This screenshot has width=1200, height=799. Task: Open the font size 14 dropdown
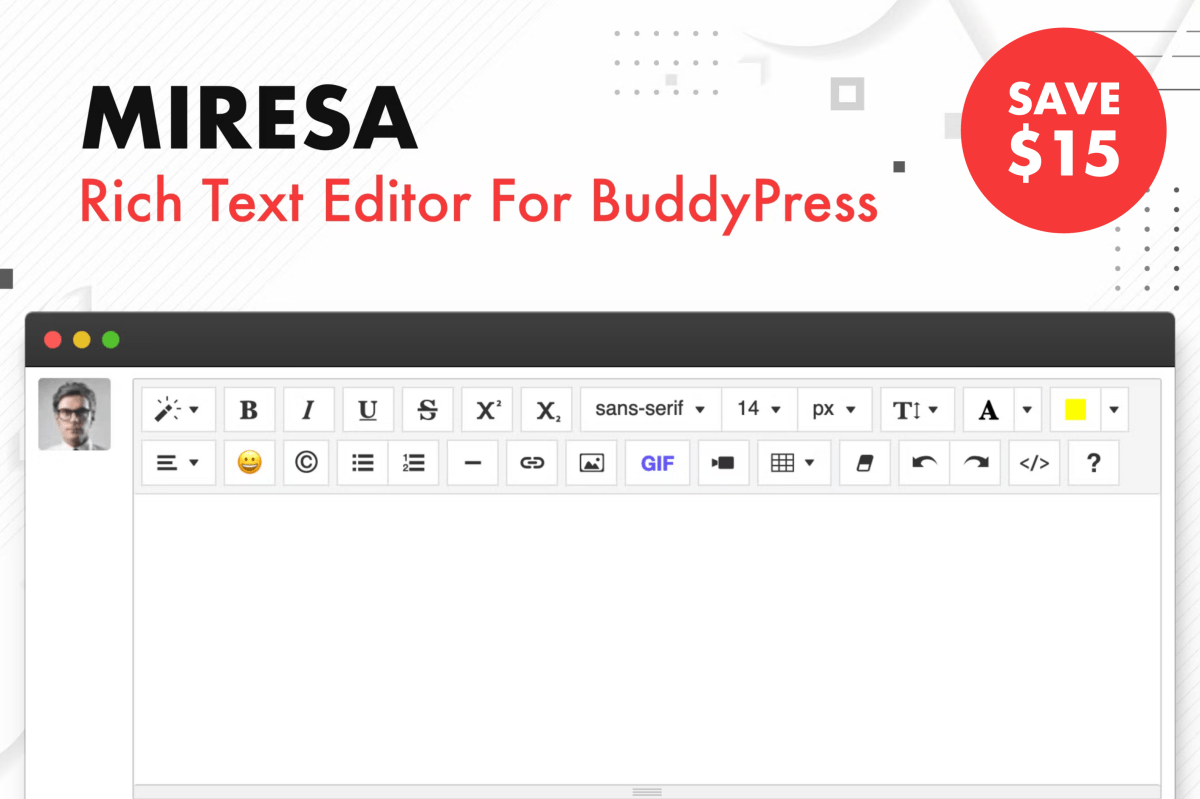[x=759, y=410]
